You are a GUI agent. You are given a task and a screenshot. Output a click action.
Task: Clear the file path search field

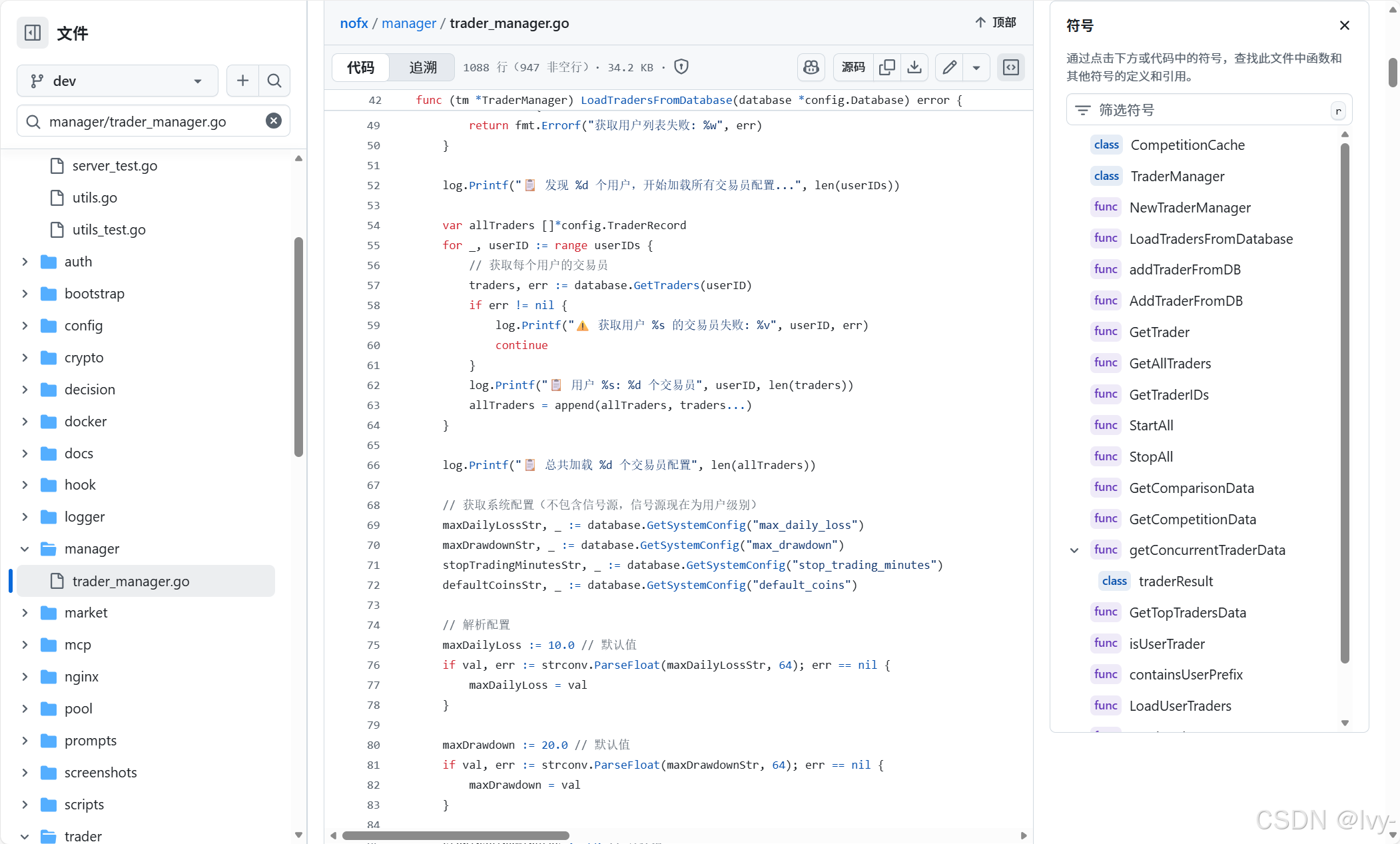pyautogui.click(x=273, y=121)
